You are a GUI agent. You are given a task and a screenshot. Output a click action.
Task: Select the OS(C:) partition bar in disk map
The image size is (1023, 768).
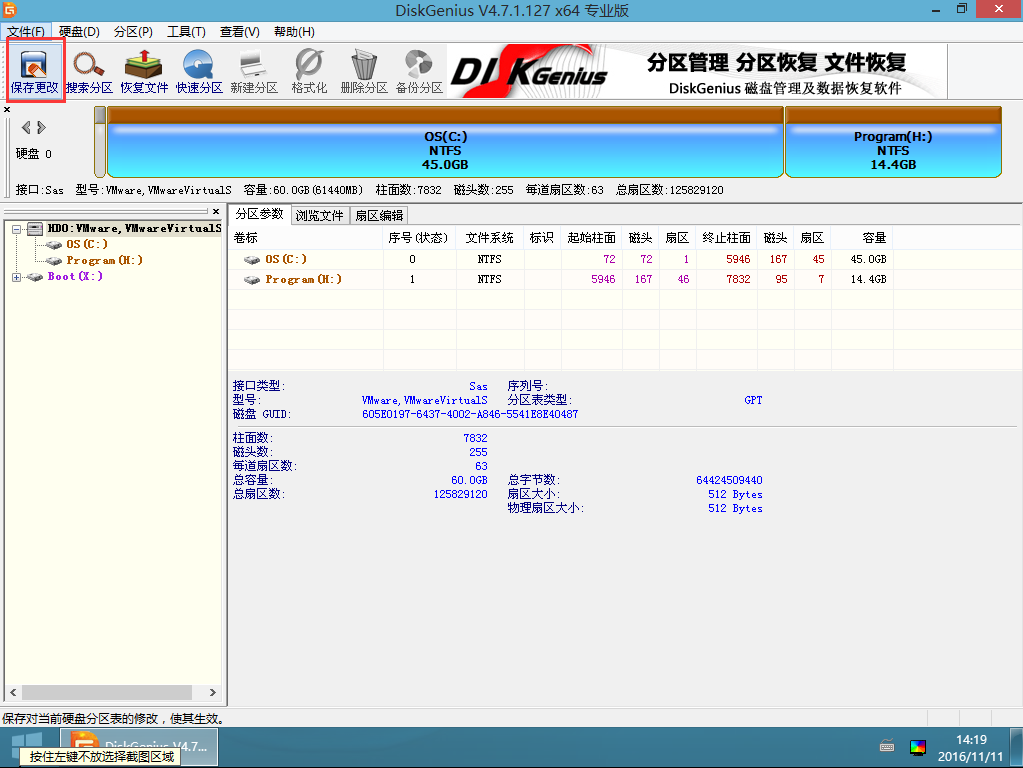[445, 142]
